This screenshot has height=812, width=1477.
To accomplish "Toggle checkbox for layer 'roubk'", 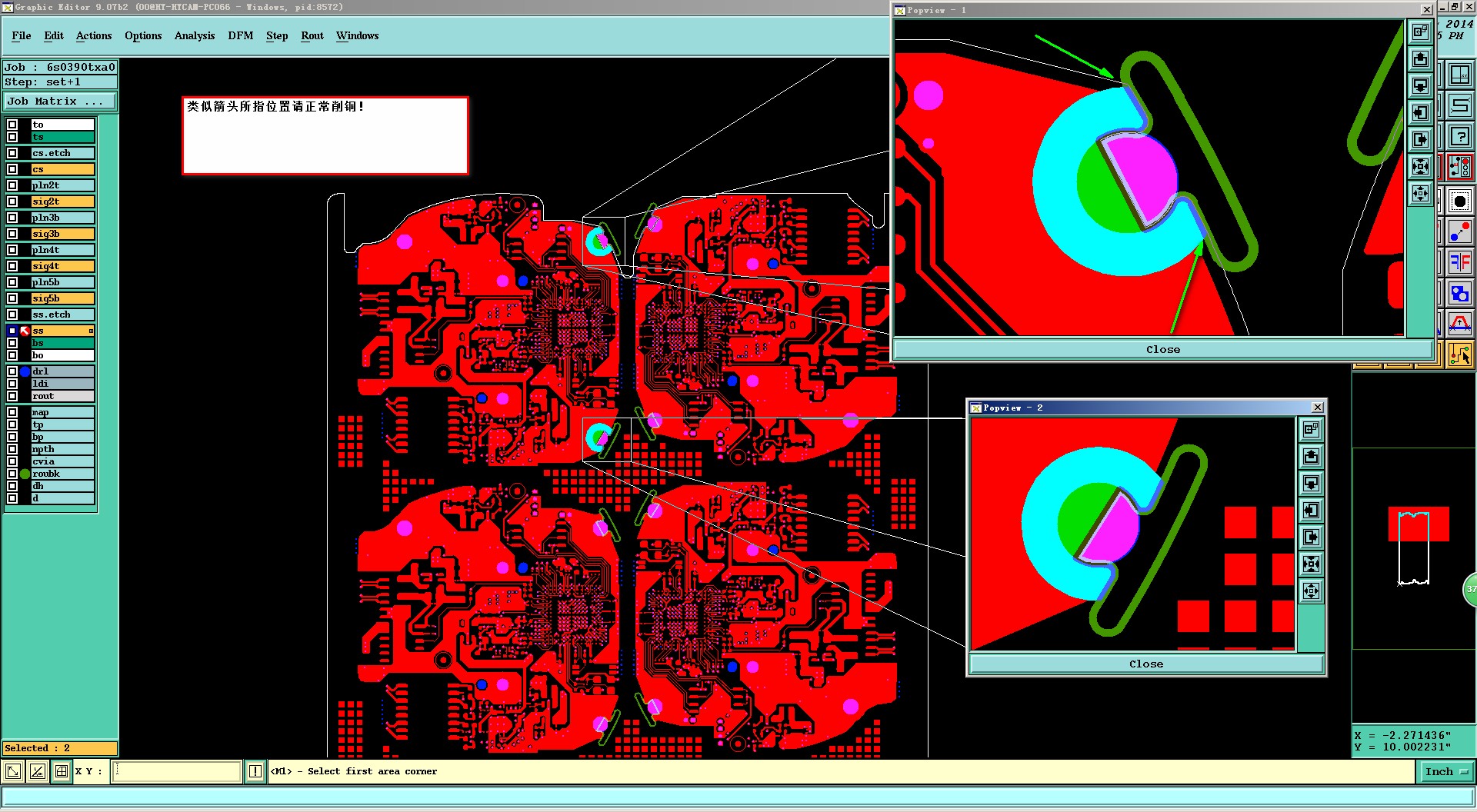I will coord(12,474).
